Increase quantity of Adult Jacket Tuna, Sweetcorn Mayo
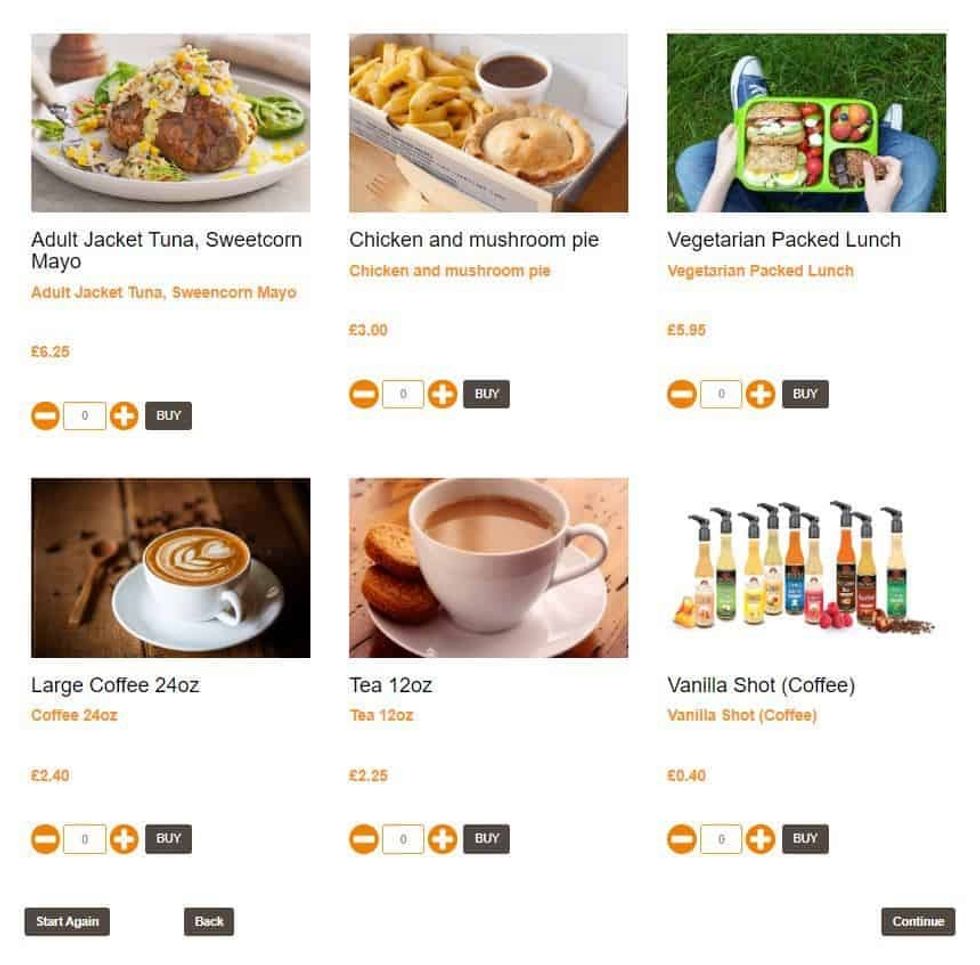This screenshot has height=965, width=980. point(124,416)
